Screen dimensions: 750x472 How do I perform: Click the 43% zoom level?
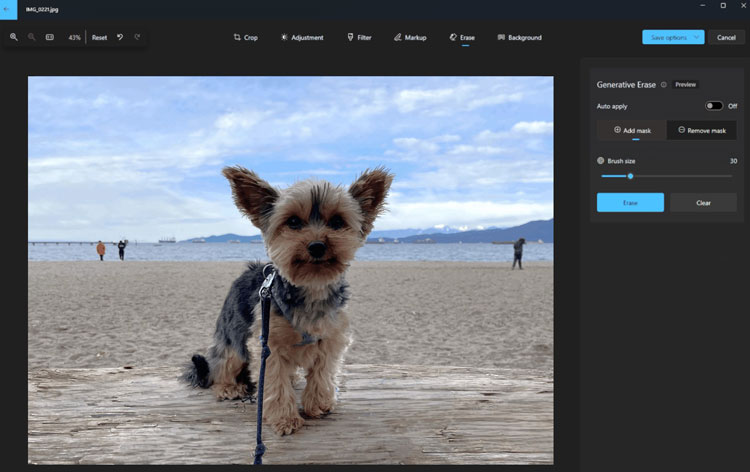[x=74, y=37]
